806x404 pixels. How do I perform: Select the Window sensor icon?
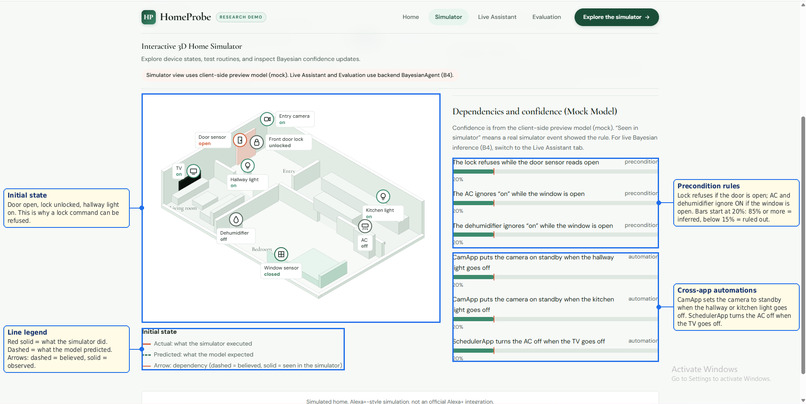[x=281, y=254]
